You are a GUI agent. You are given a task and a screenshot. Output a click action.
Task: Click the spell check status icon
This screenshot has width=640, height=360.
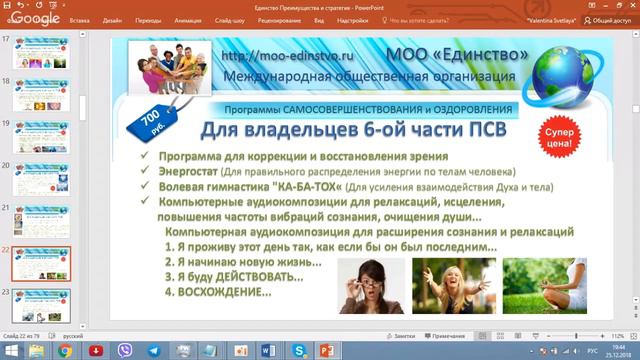pos(52,336)
